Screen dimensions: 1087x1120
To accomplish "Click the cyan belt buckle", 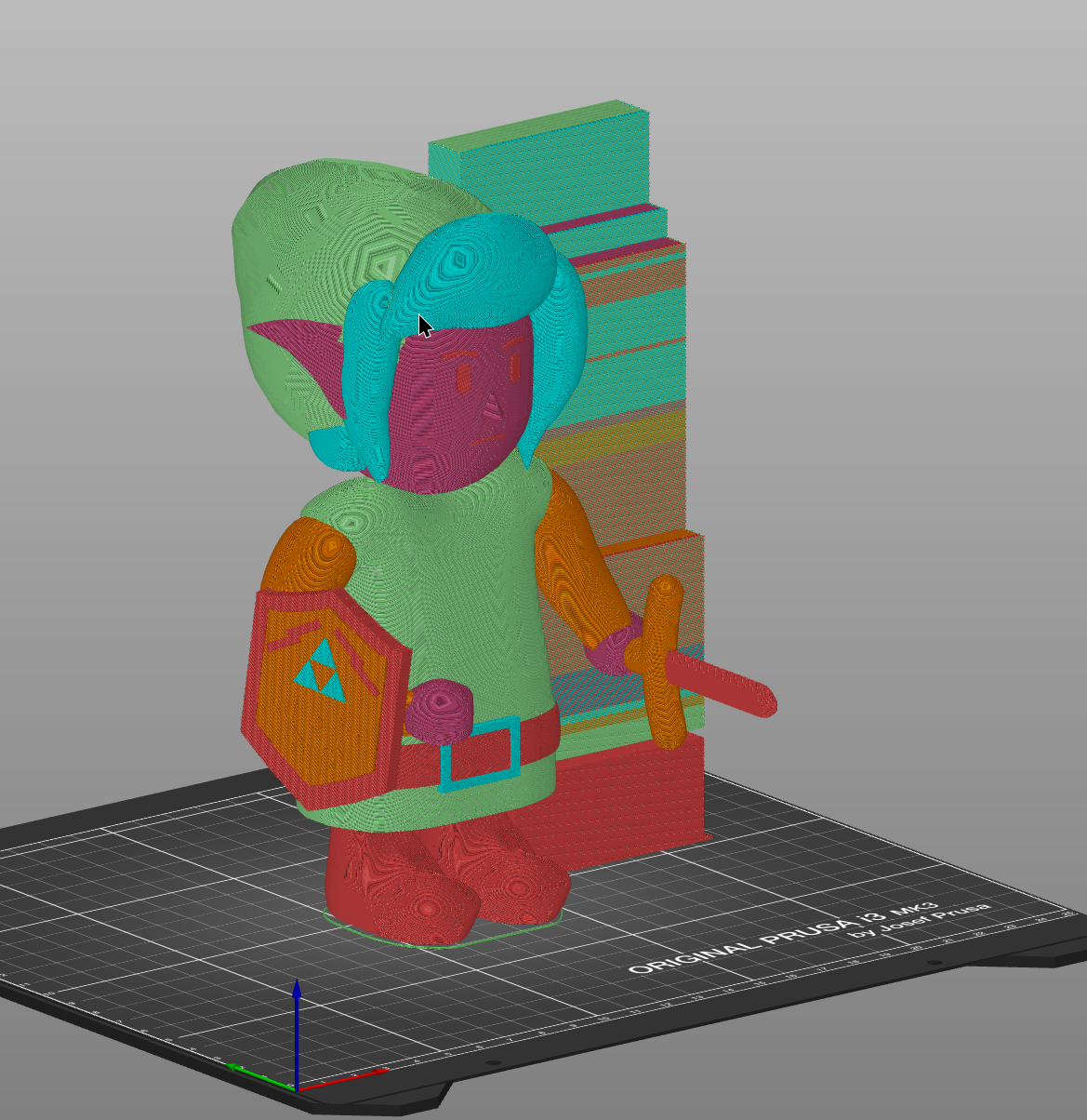I will (x=481, y=753).
